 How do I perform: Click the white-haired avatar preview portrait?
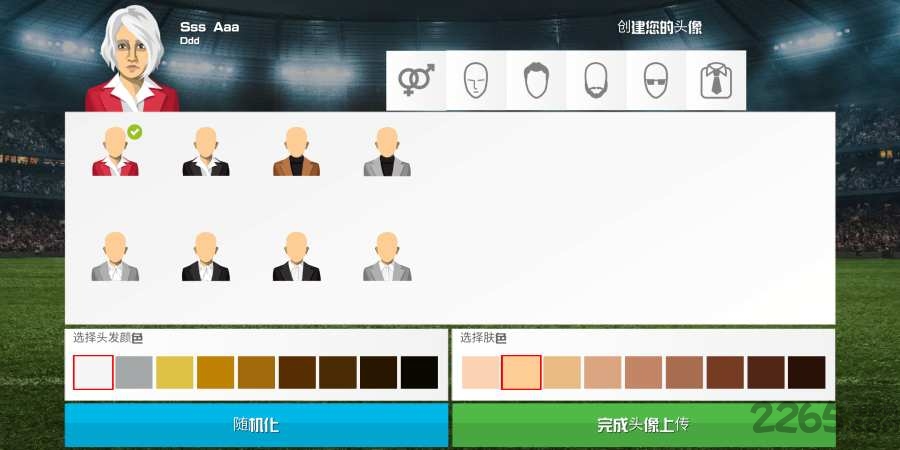[133, 59]
